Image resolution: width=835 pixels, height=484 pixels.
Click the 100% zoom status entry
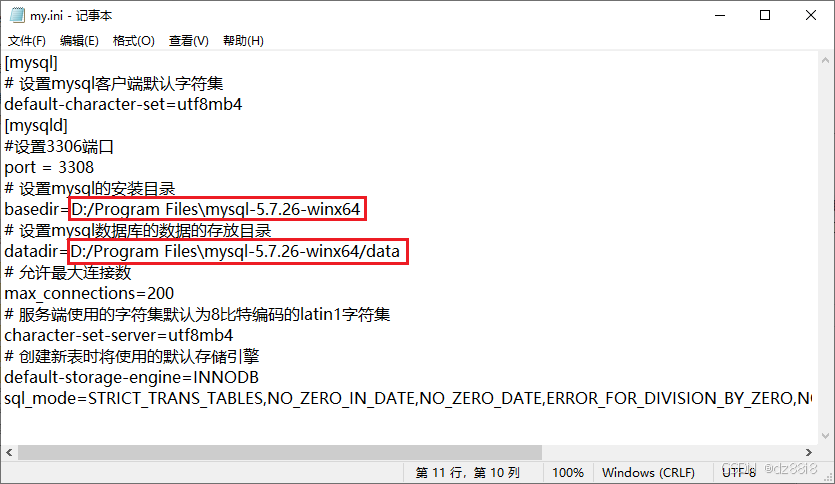point(568,473)
